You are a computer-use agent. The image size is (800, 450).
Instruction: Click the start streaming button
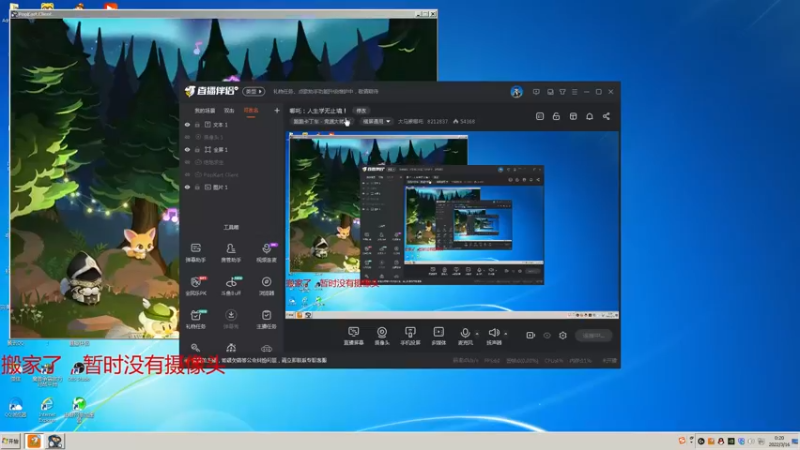click(594, 335)
